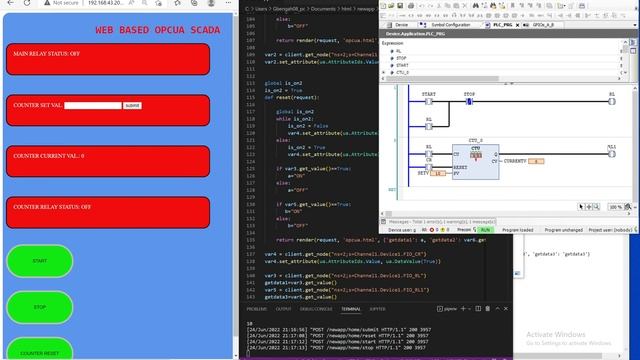
Task: Select COUNTER RELAY STATUS: OFF text
Action: click(x=52, y=207)
